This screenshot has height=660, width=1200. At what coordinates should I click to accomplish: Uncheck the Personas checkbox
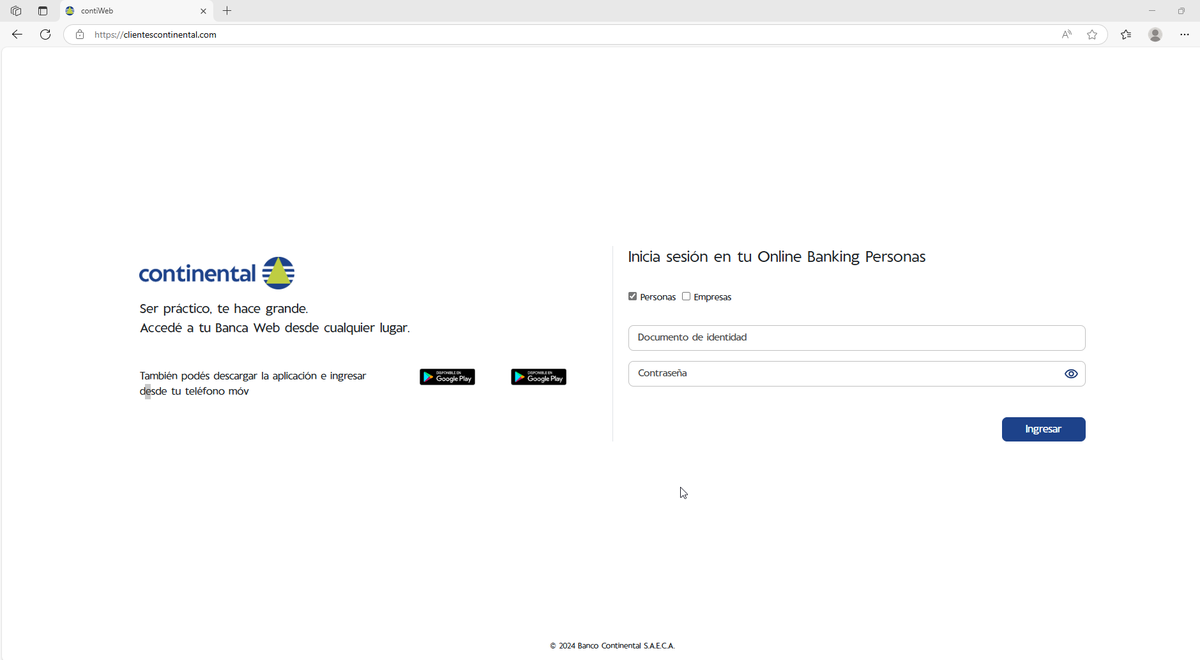(632, 297)
